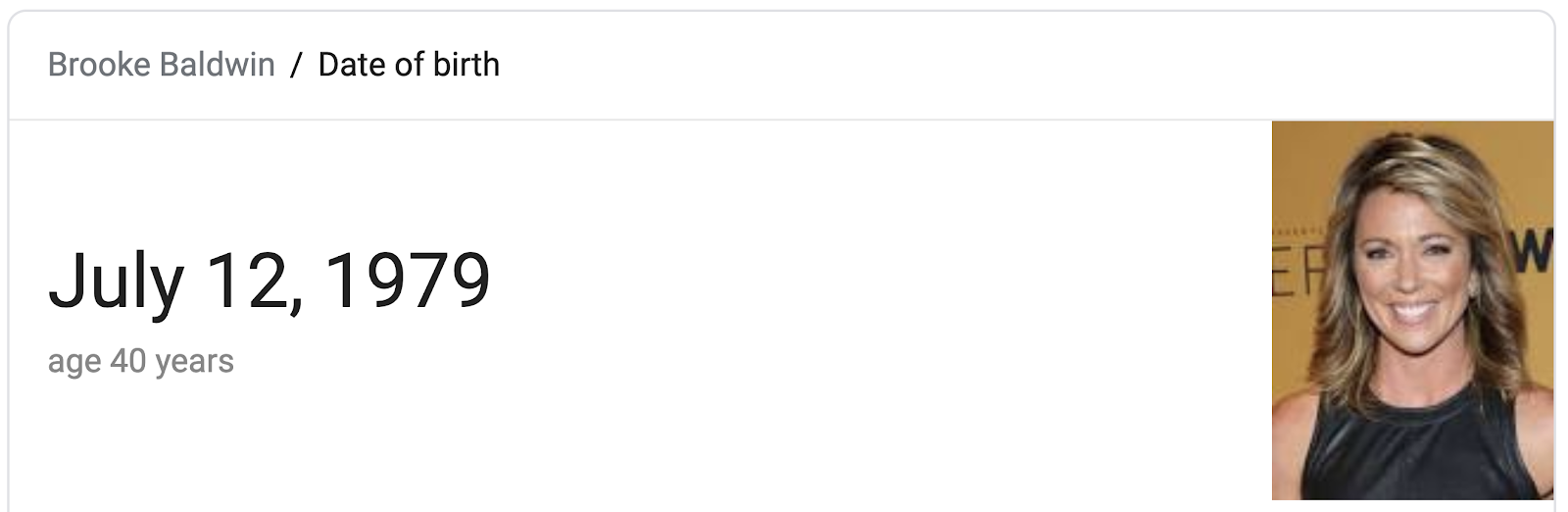The width and height of the screenshot is (1568, 512).
Task: Click the slash separator in the breadcrumb
Action: coord(297,65)
